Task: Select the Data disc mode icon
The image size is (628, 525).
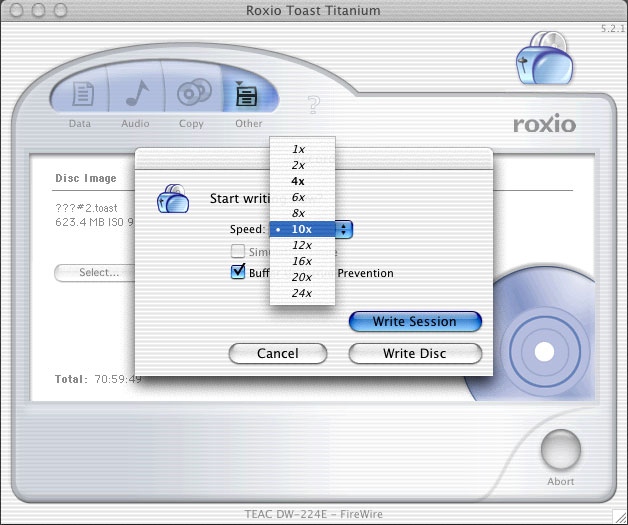Action: tap(83, 94)
